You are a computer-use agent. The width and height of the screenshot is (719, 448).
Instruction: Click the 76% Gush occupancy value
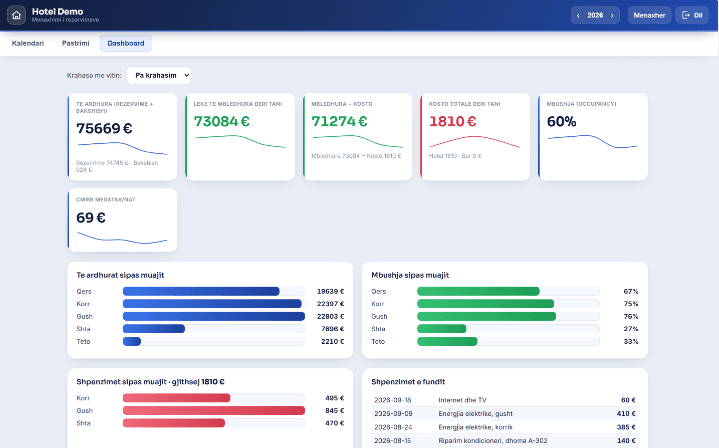tap(631, 316)
